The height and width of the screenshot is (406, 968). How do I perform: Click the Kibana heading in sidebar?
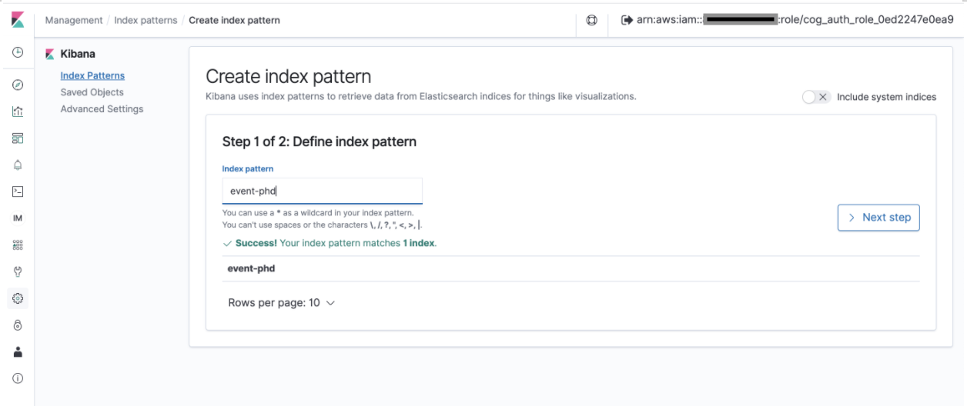point(77,54)
